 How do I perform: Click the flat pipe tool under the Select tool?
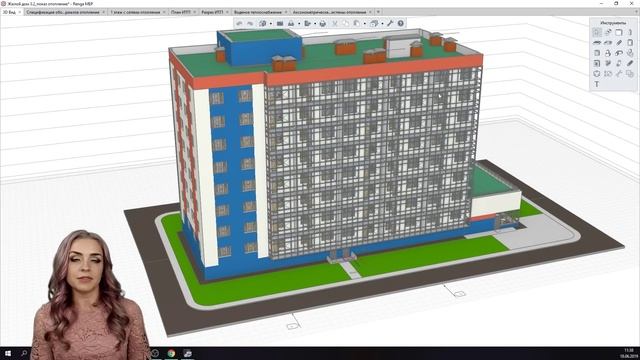coord(596,42)
